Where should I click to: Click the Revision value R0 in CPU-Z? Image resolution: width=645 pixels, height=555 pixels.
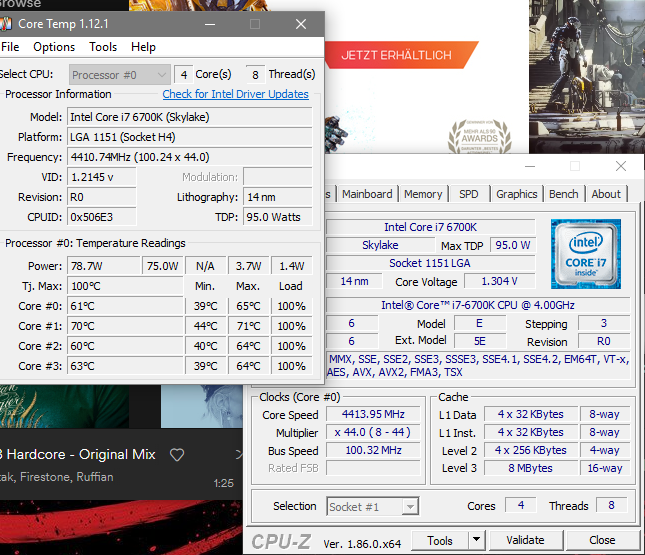tap(604, 341)
